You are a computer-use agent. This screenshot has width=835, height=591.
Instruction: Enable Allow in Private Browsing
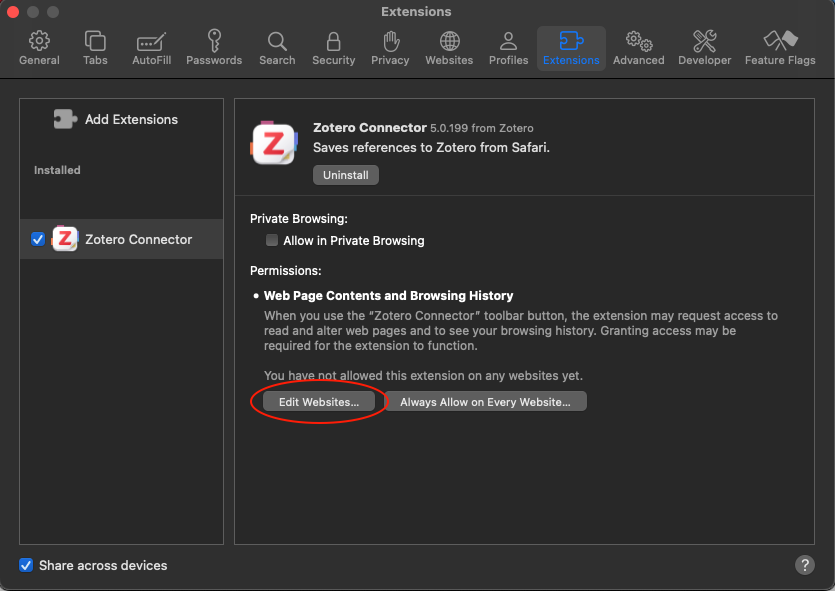pos(272,240)
